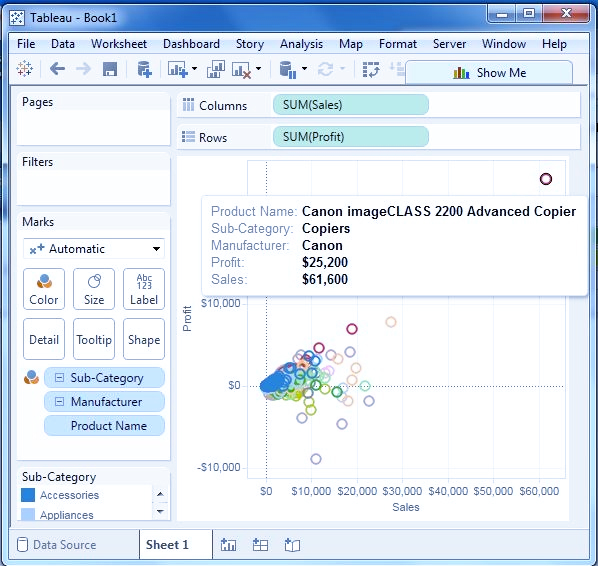Click the legend scroll down arrow
Screen dimensions: 600x566
[160, 511]
